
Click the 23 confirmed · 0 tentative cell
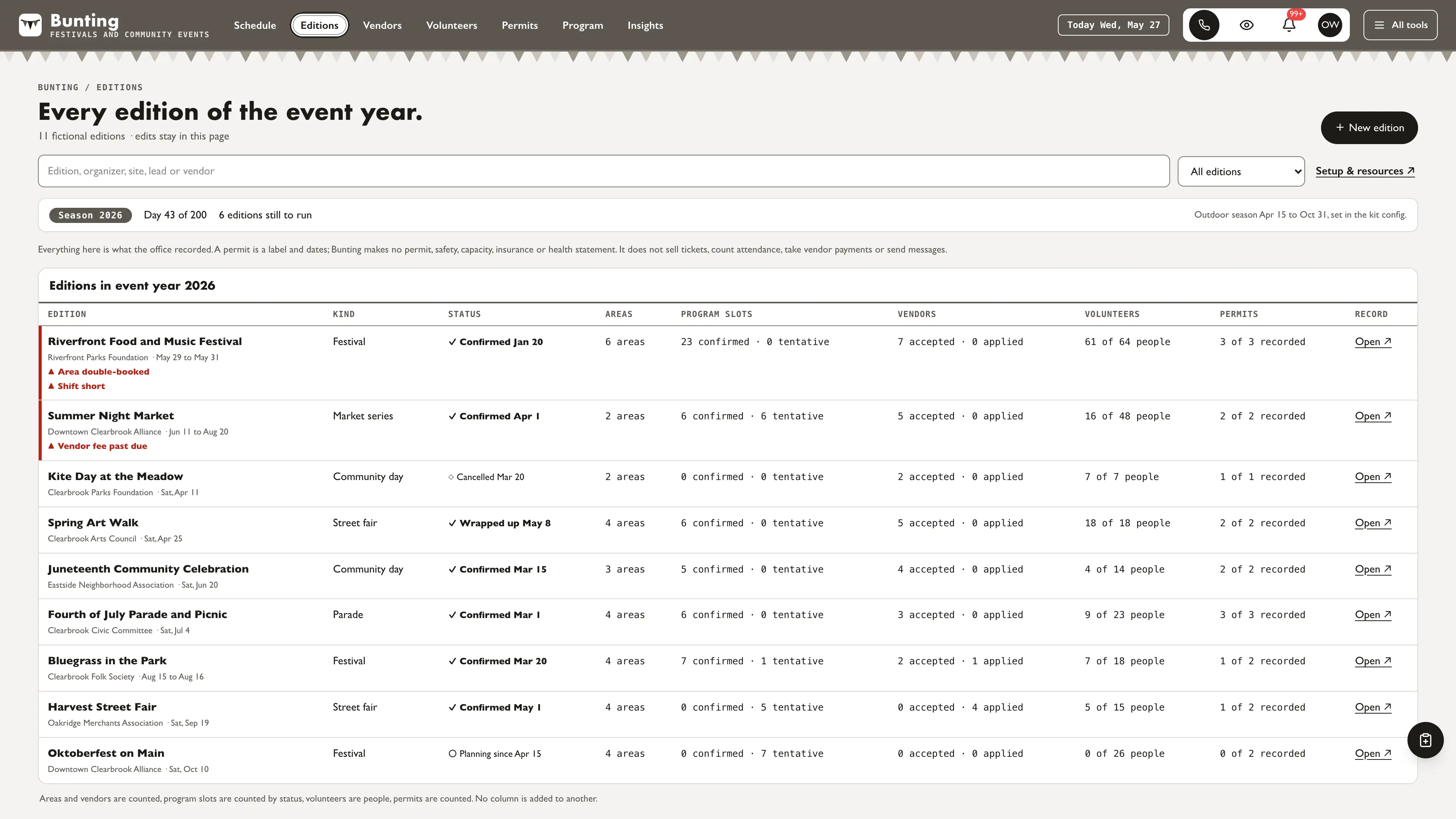click(755, 342)
